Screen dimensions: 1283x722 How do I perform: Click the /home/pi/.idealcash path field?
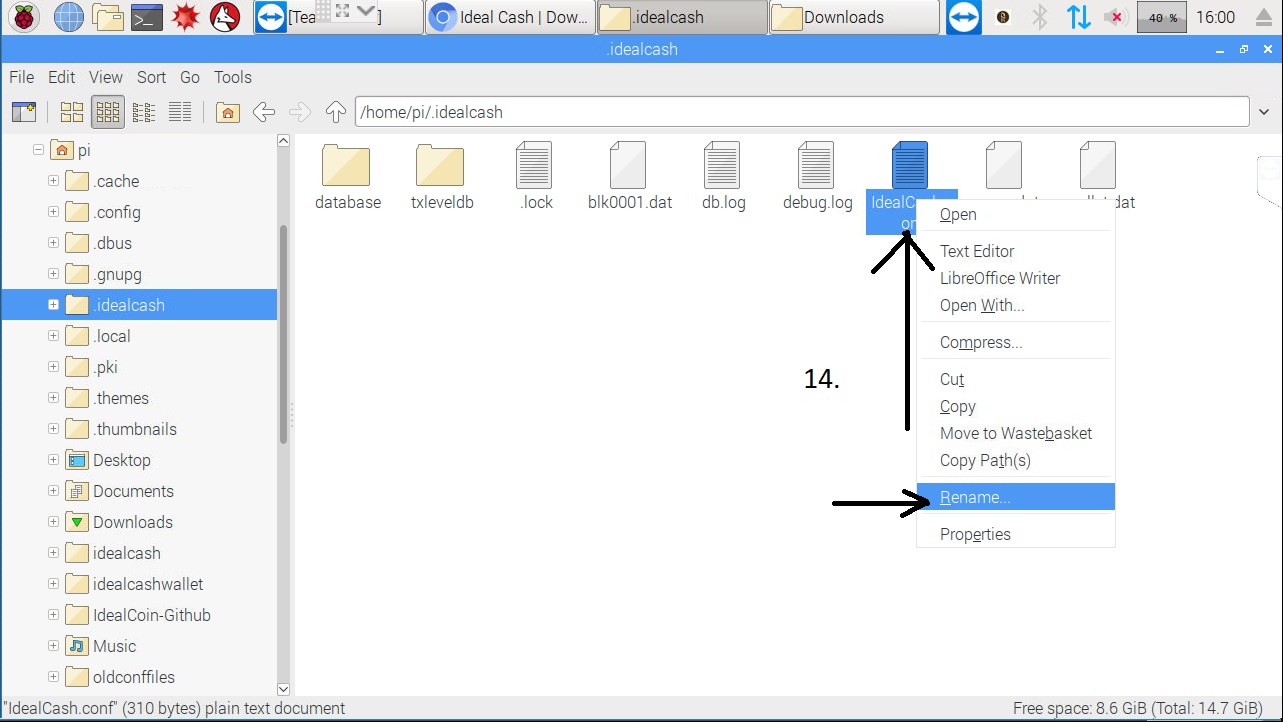(x=803, y=112)
